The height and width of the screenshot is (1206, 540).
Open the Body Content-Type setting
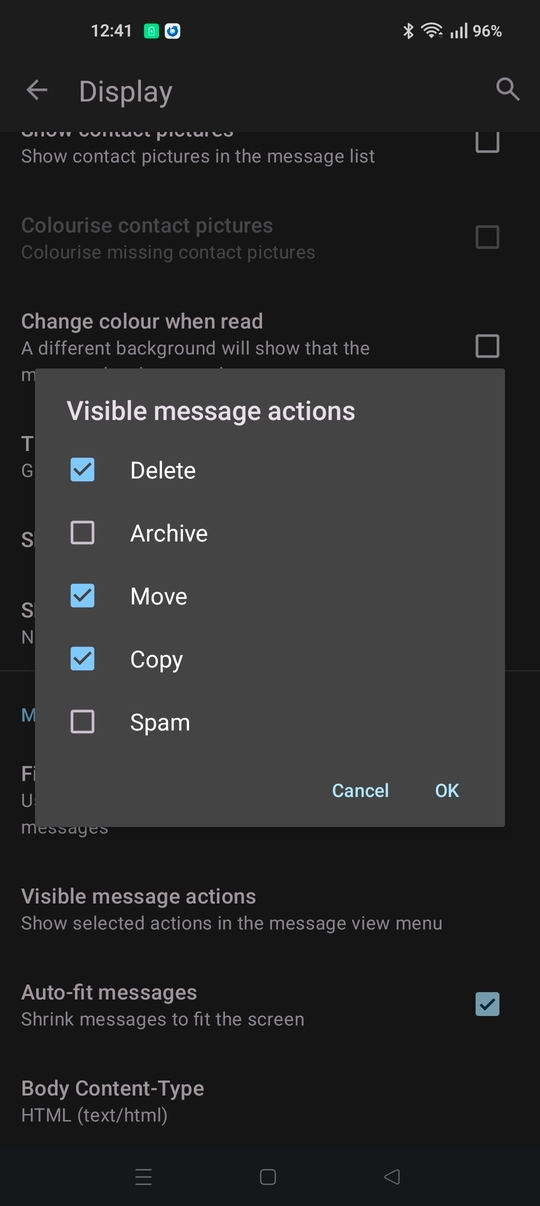[270, 1101]
